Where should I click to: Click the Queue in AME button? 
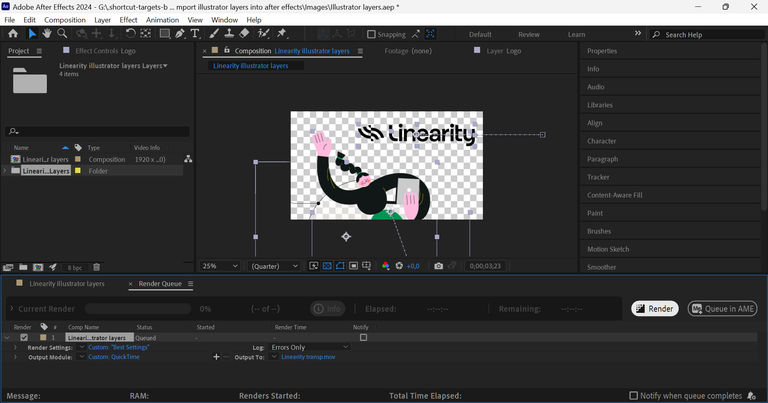[723, 309]
